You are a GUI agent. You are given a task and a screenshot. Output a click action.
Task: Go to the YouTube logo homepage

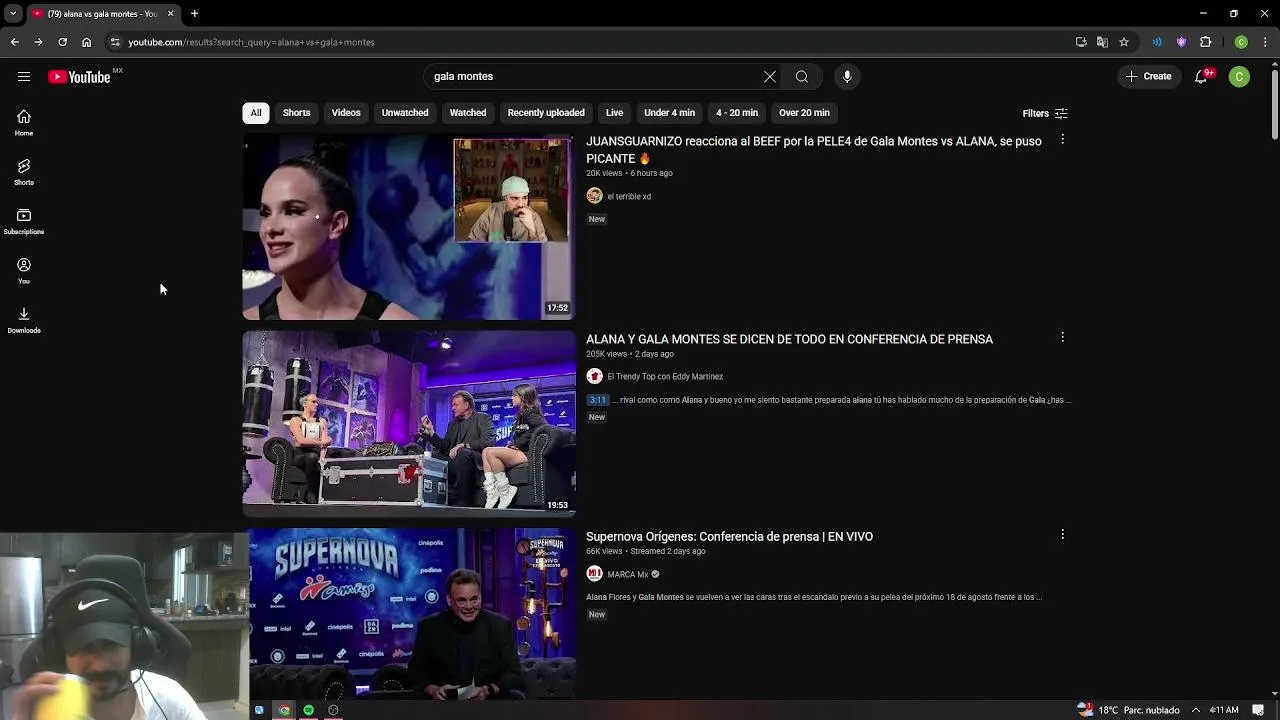pyautogui.click(x=79, y=77)
